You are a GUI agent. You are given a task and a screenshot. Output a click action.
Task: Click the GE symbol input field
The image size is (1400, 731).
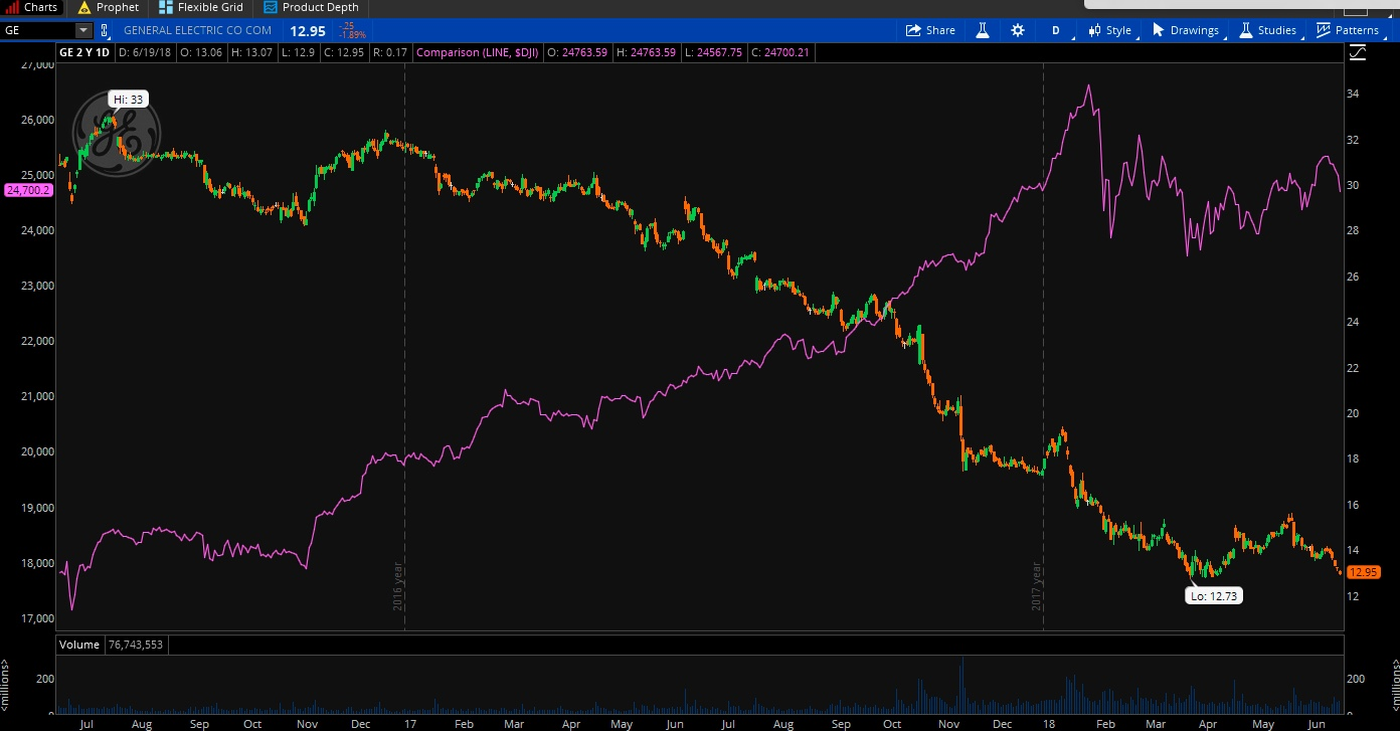(38, 30)
